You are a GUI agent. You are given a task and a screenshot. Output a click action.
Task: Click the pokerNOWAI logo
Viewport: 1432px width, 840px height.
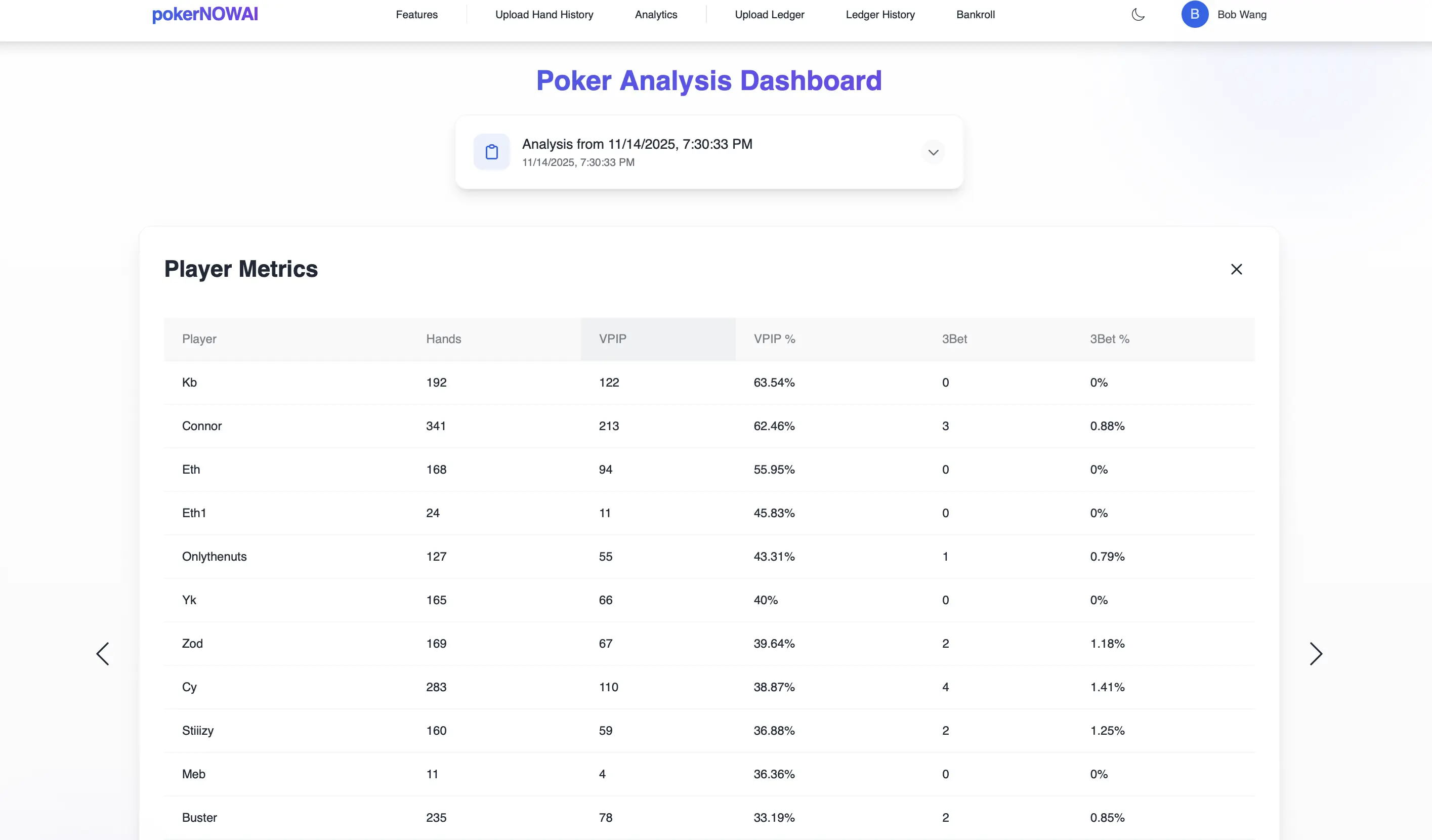point(204,14)
